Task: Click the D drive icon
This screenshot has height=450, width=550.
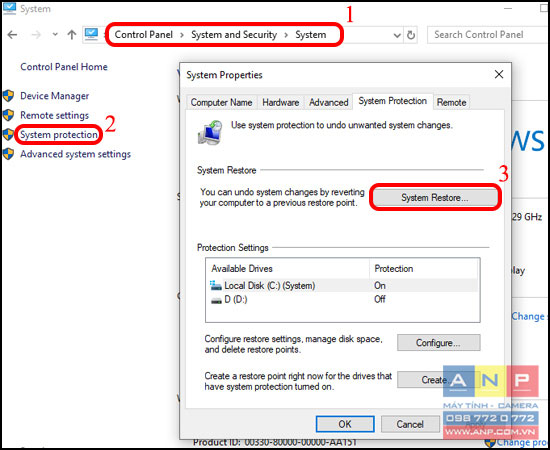Action: point(216,300)
